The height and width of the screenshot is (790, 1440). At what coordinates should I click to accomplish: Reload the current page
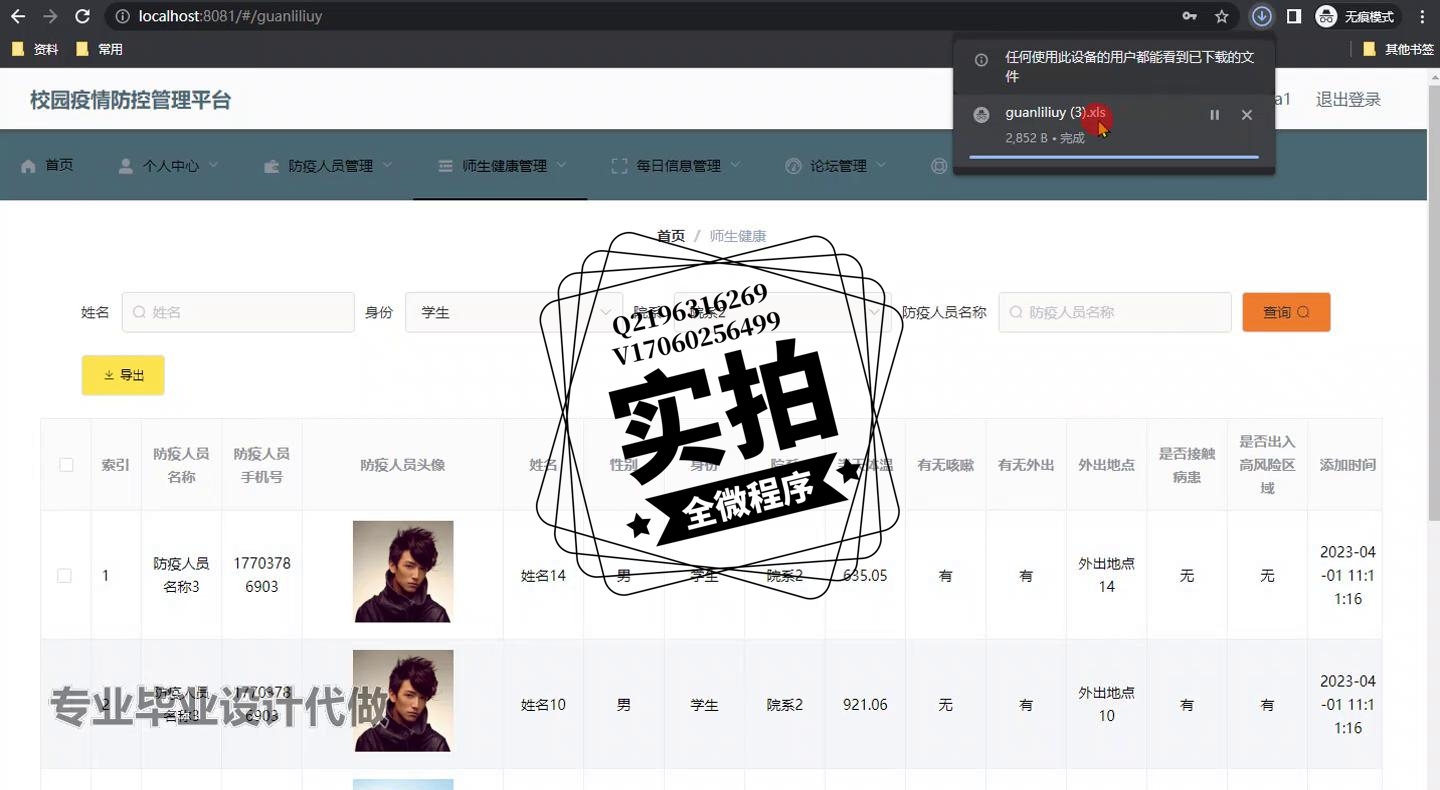pyautogui.click(x=83, y=16)
